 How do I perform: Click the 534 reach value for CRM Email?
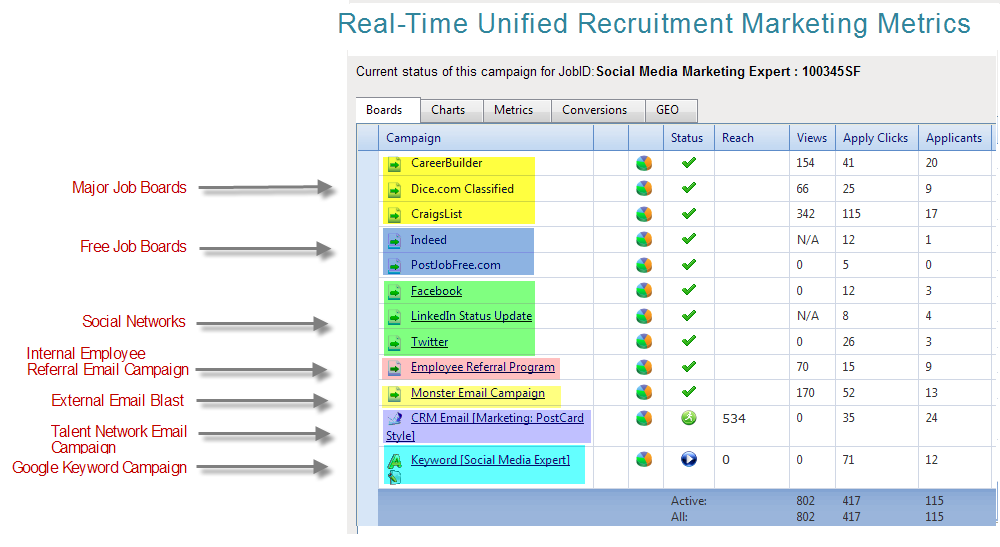734,419
